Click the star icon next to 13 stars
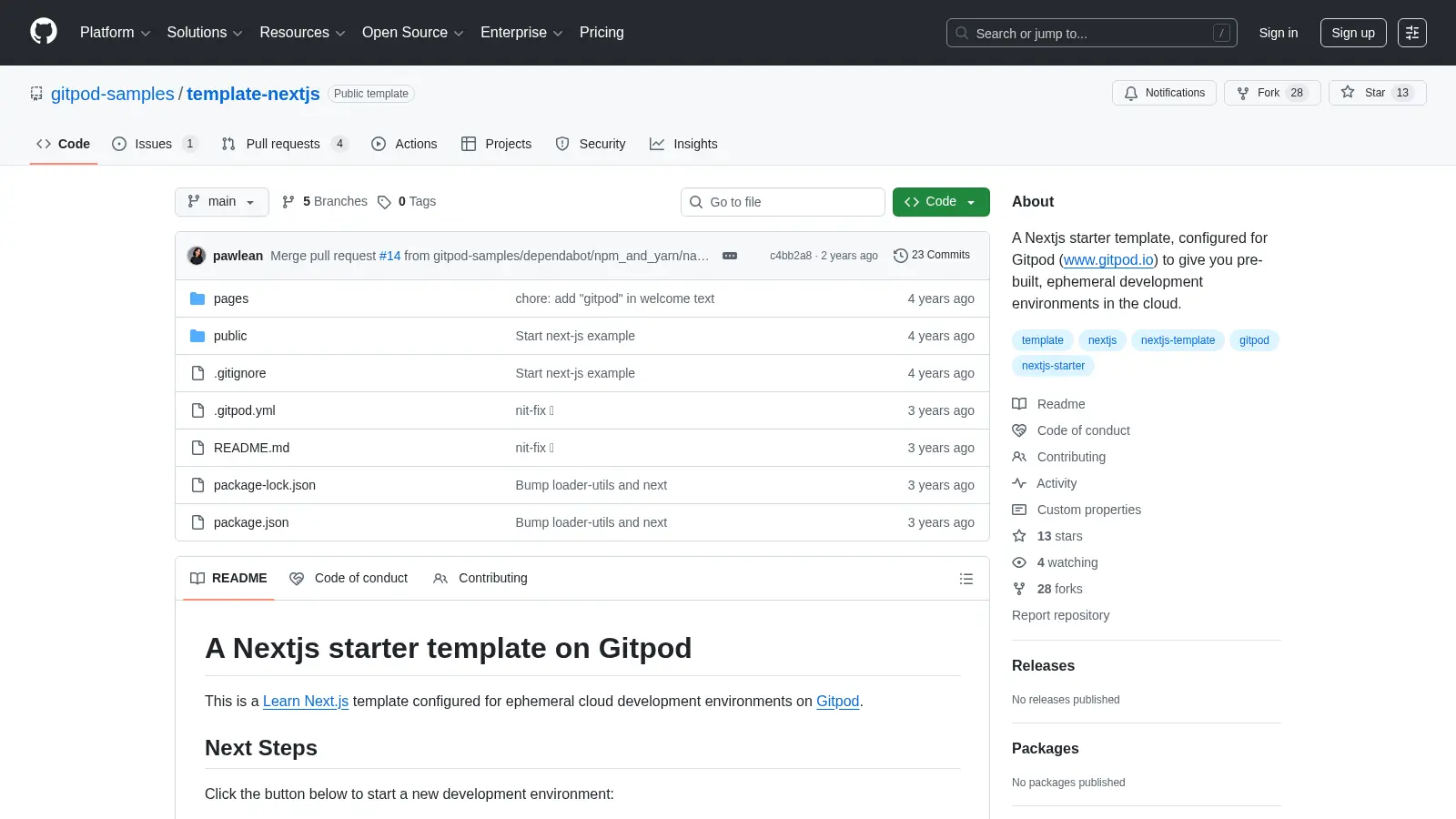 [1019, 536]
